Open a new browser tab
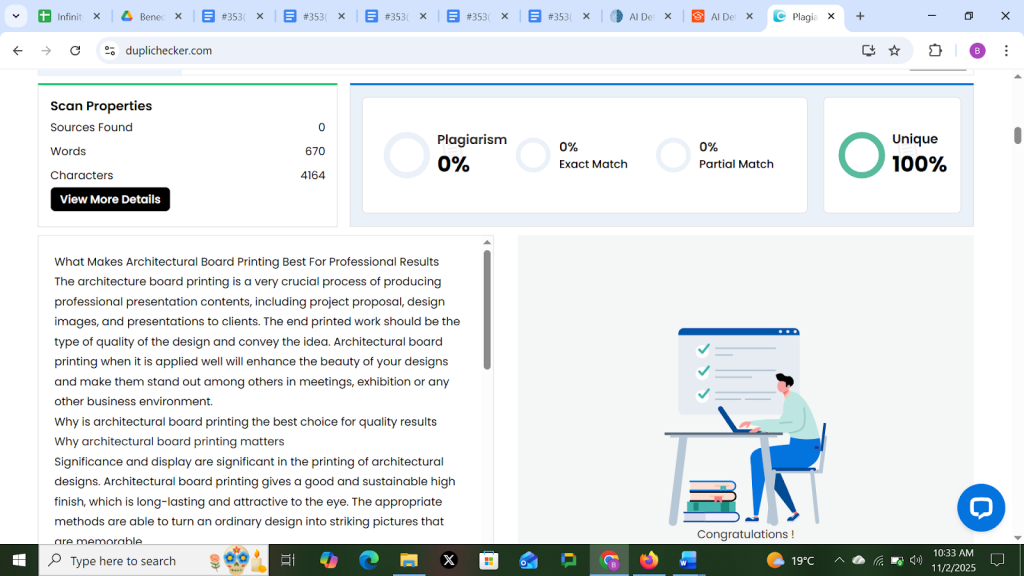The image size is (1024, 576). [860, 16]
